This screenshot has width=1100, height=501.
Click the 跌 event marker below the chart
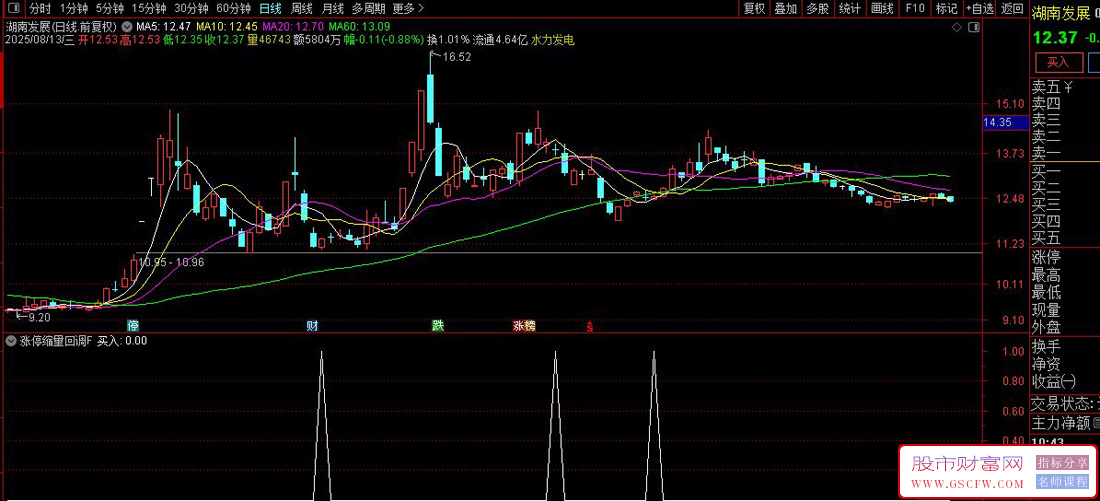point(438,326)
